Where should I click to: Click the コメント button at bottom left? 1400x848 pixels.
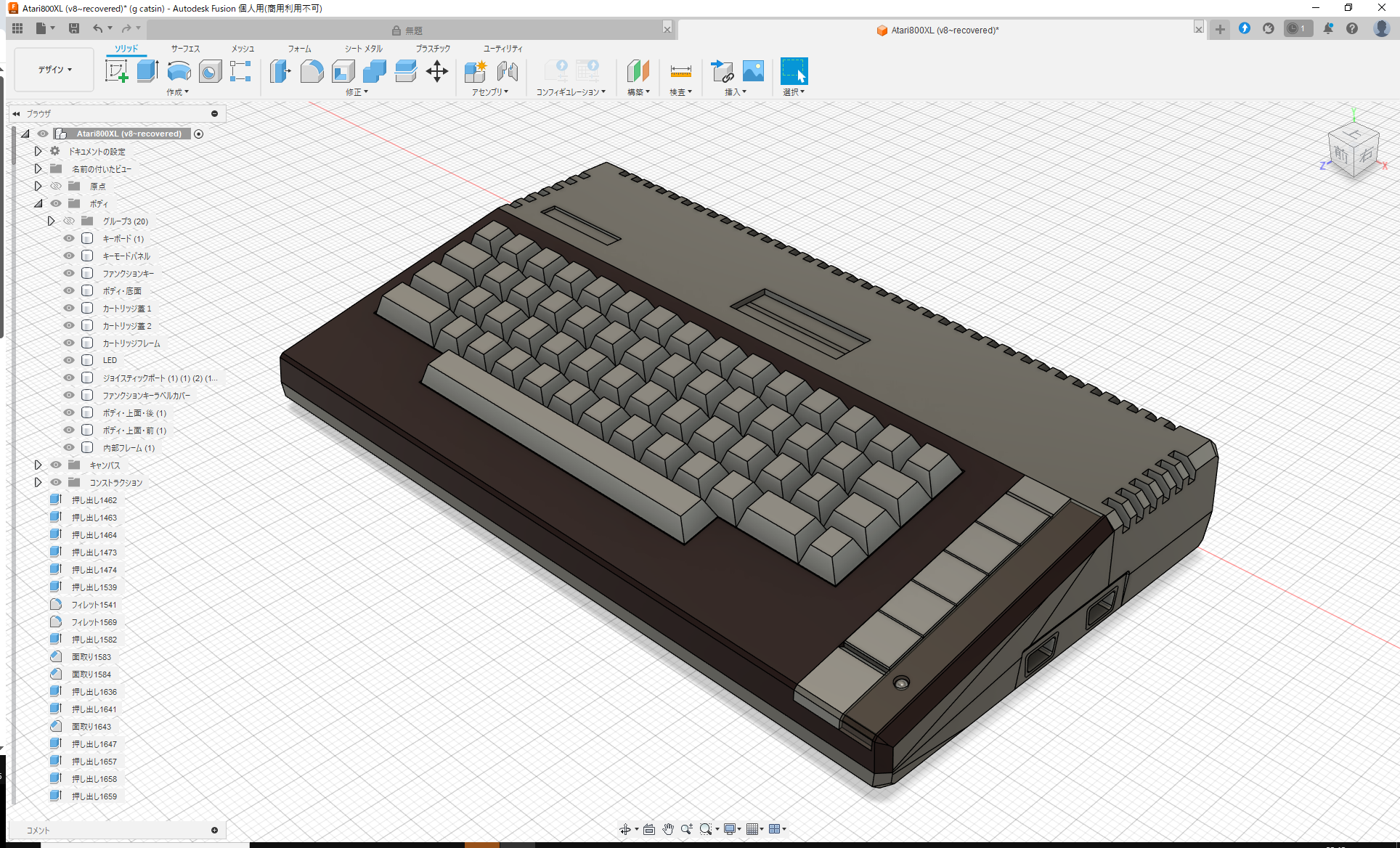coord(40,830)
